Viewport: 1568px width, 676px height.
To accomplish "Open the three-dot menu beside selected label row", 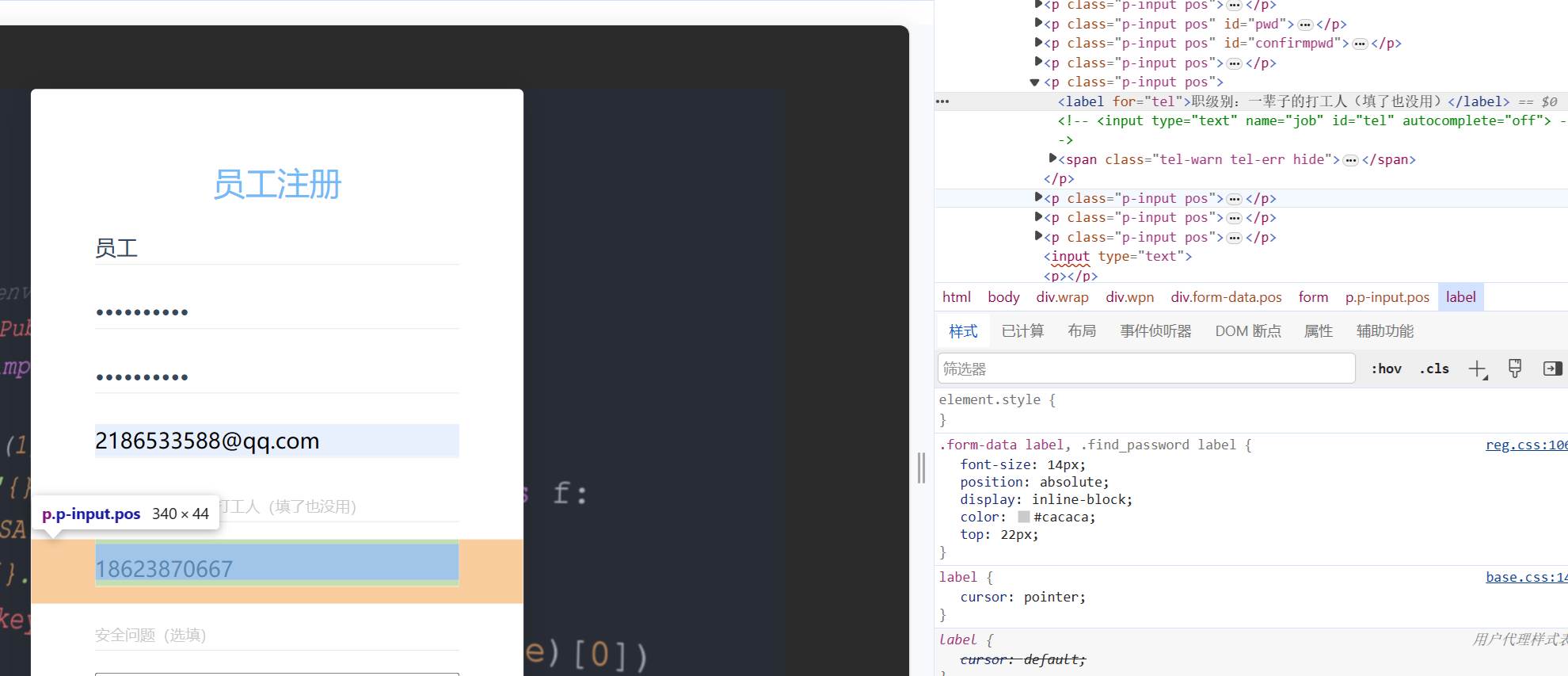I will pyautogui.click(x=942, y=101).
